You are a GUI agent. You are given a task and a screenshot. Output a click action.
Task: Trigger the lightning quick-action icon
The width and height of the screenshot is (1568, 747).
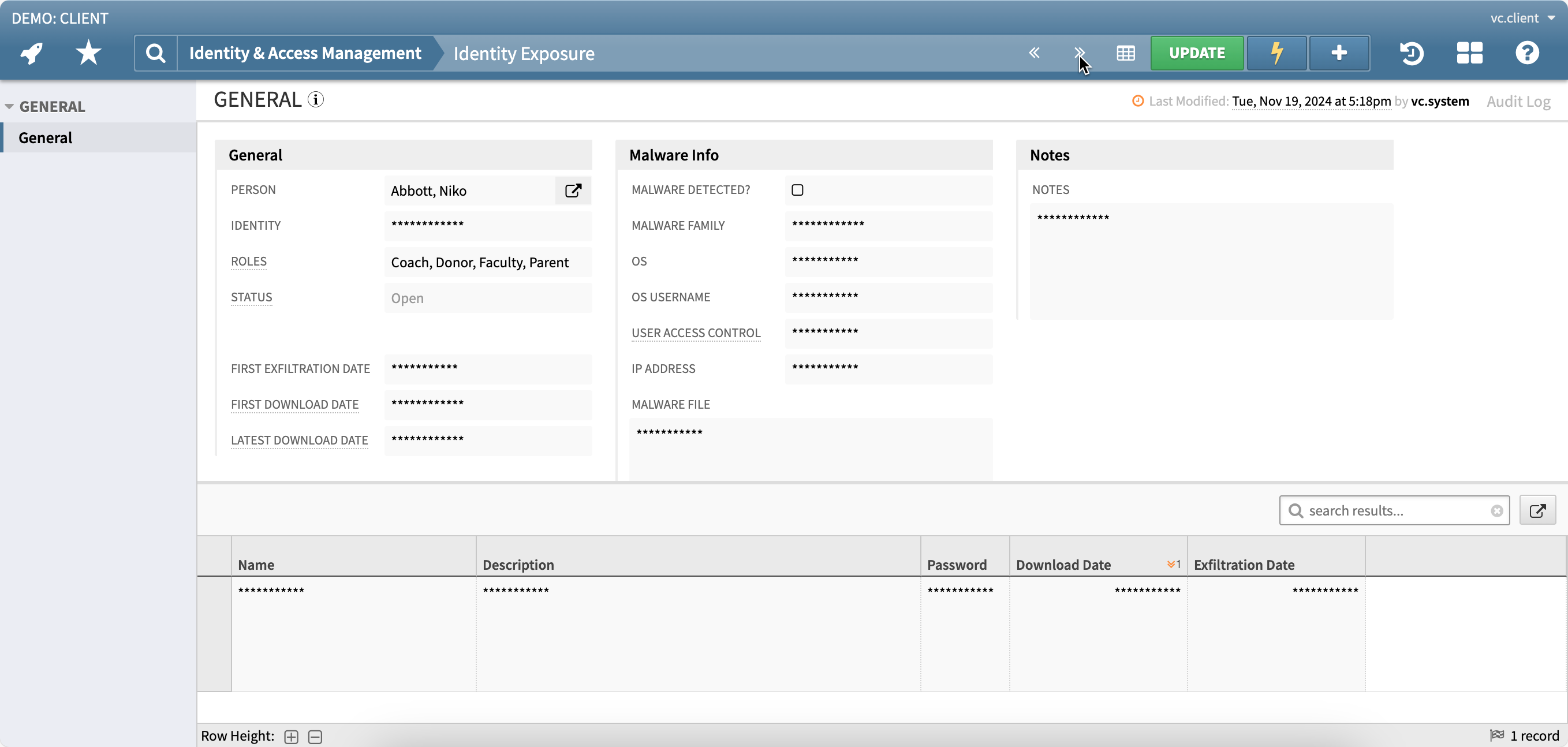tap(1276, 53)
